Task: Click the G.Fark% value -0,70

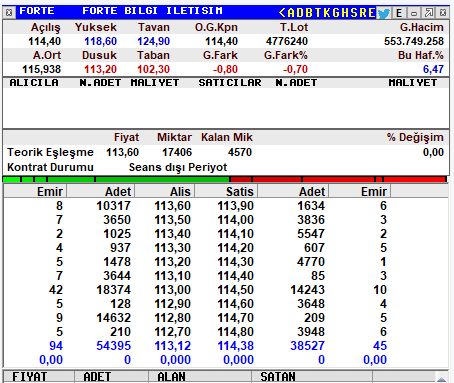Action: (x=295, y=69)
